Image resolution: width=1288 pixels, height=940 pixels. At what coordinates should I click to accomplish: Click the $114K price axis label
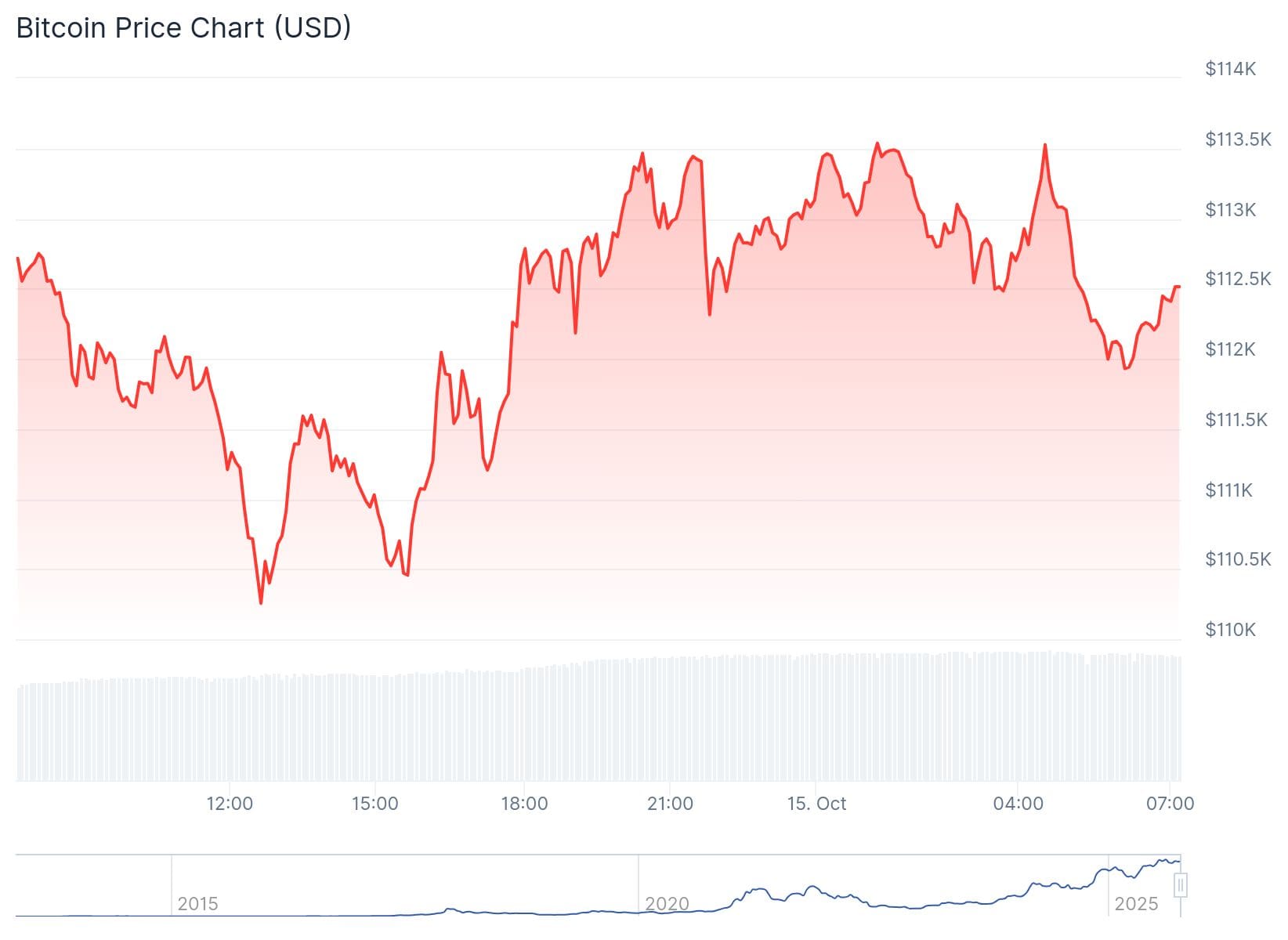tap(1230, 69)
